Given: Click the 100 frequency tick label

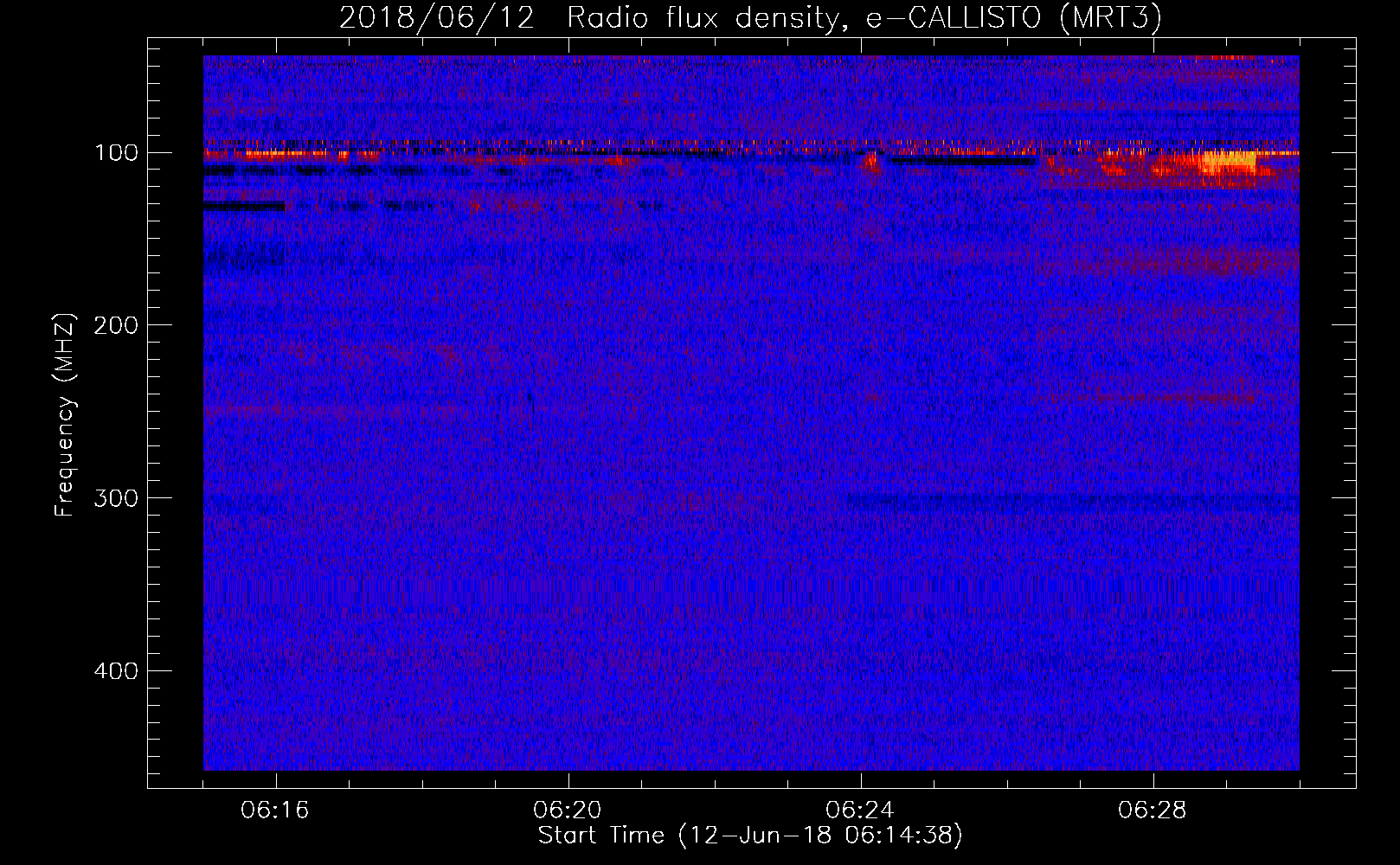Looking at the screenshot, I should click(116, 153).
